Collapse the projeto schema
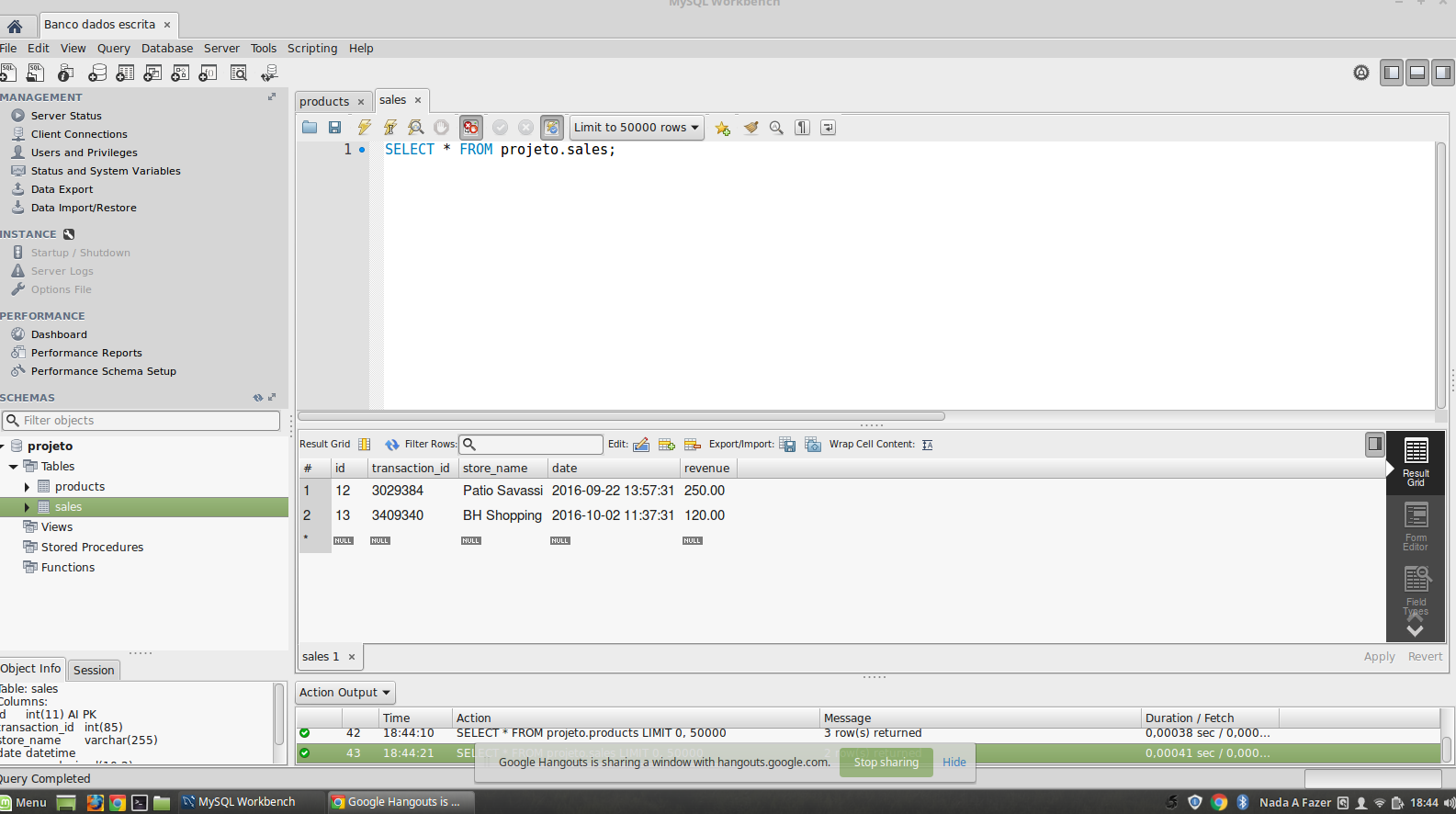The image size is (1456, 814). tap(3, 447)
